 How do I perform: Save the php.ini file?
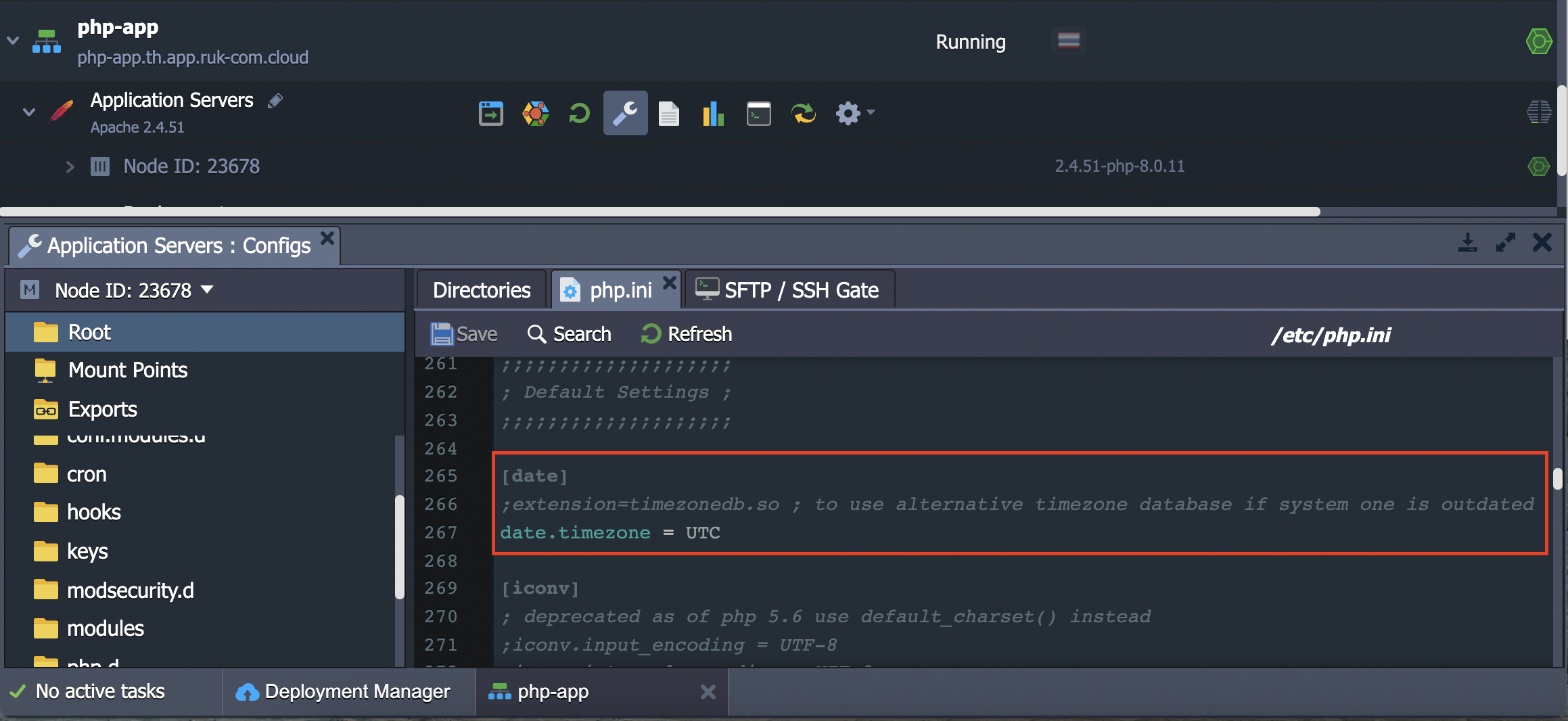click(x=464, y=334)
